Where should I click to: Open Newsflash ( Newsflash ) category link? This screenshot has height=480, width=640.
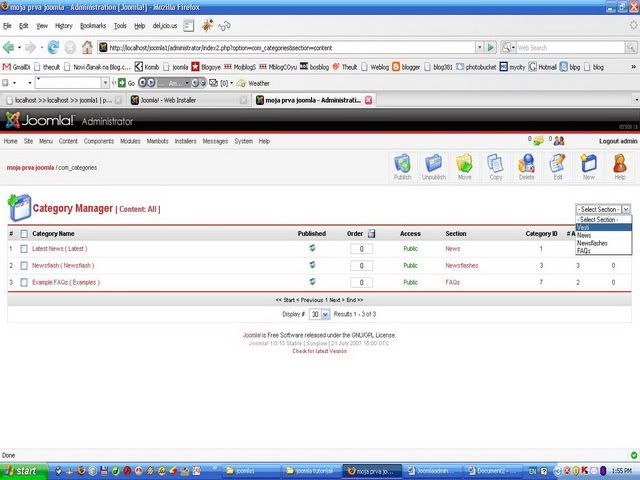[x=63, y=266]
